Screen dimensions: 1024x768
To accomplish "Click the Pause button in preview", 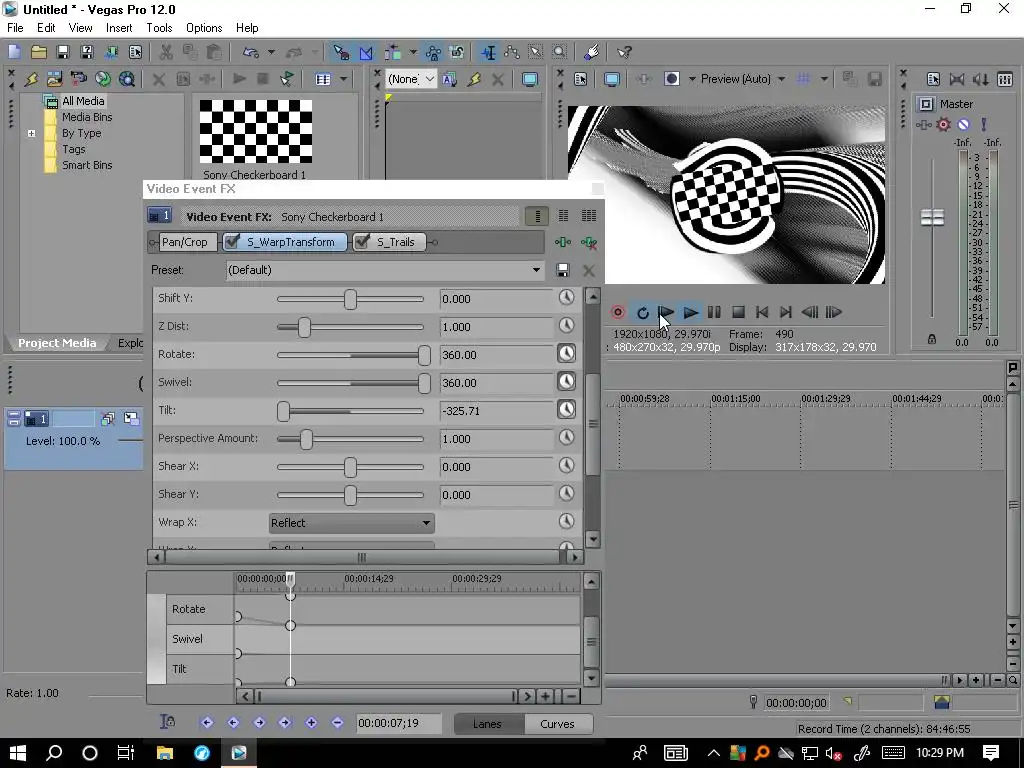I will tap(714, 312).
